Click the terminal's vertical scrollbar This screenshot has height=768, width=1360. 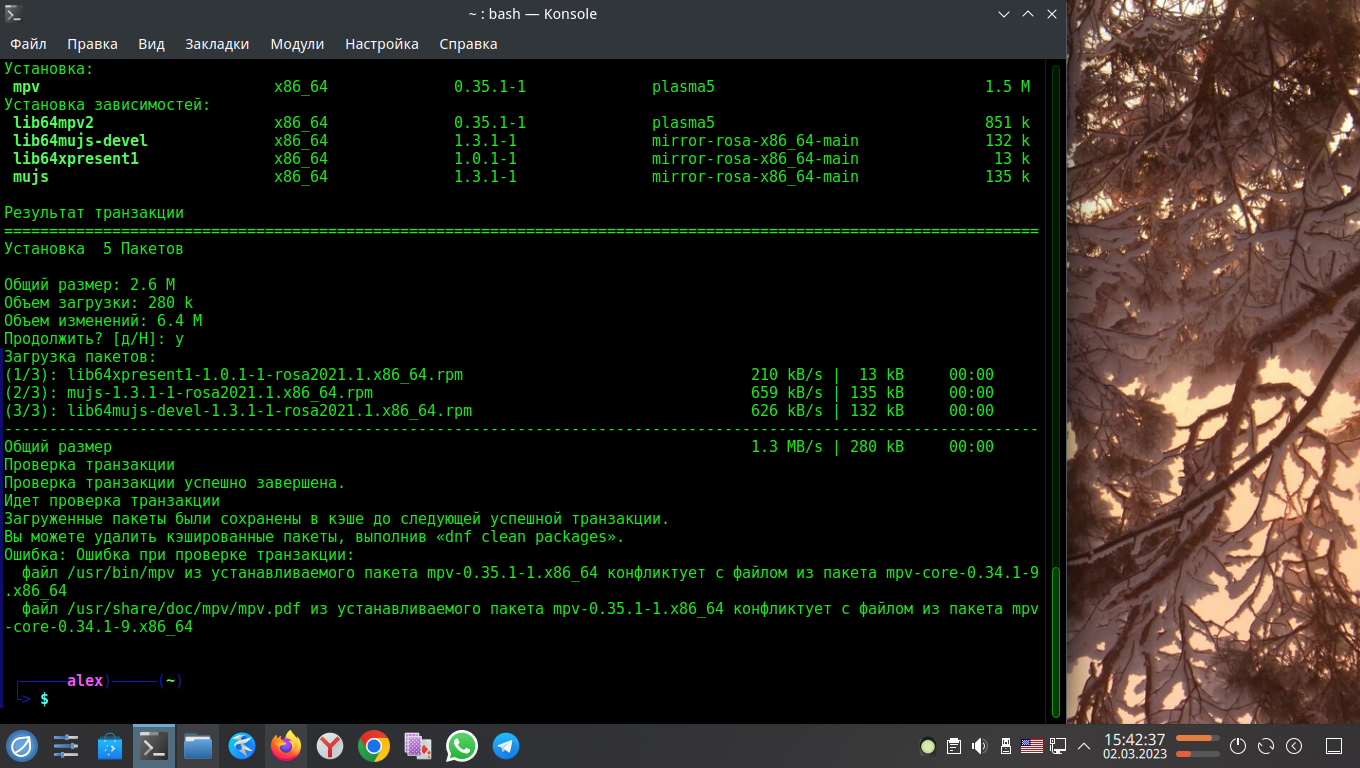click(1054, 640)
